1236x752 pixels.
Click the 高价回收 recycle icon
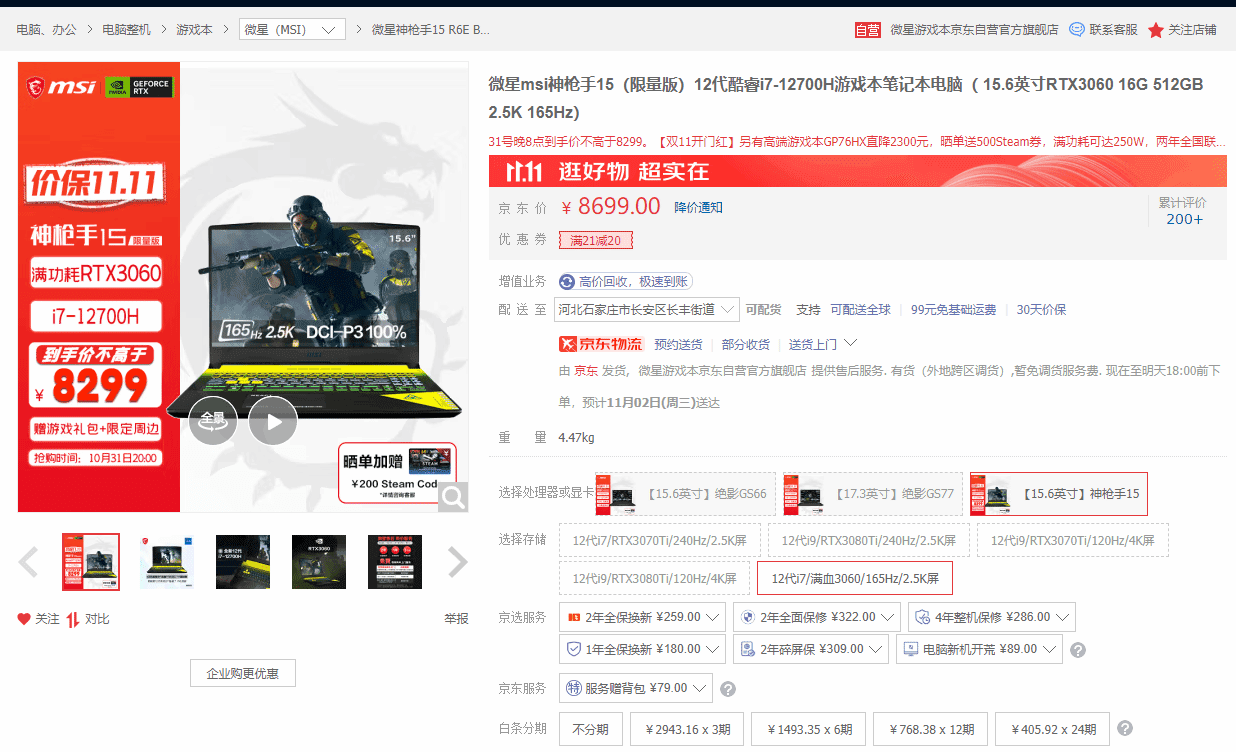point(567,282)
